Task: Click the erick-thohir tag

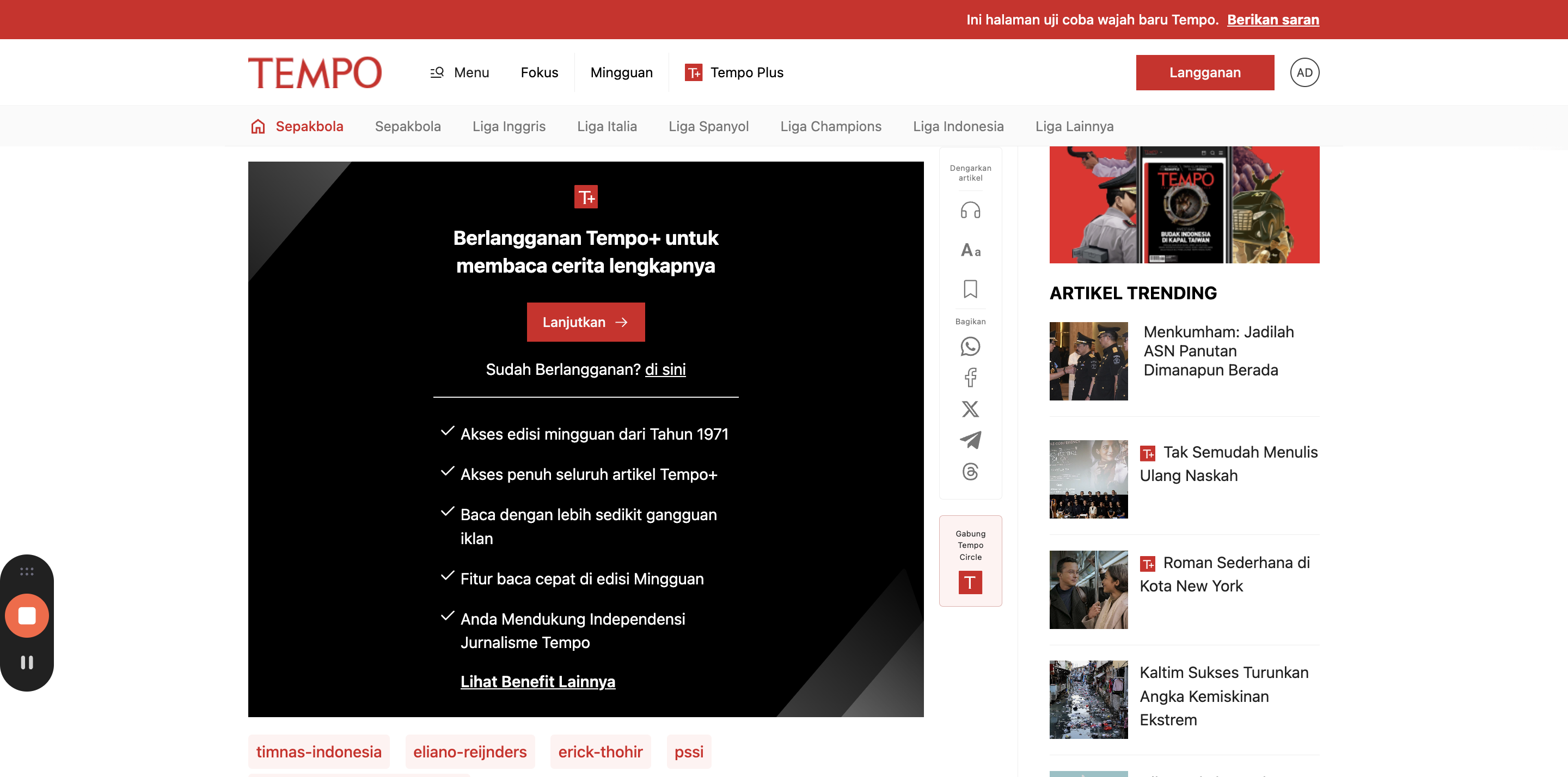Action: (600, 751)
